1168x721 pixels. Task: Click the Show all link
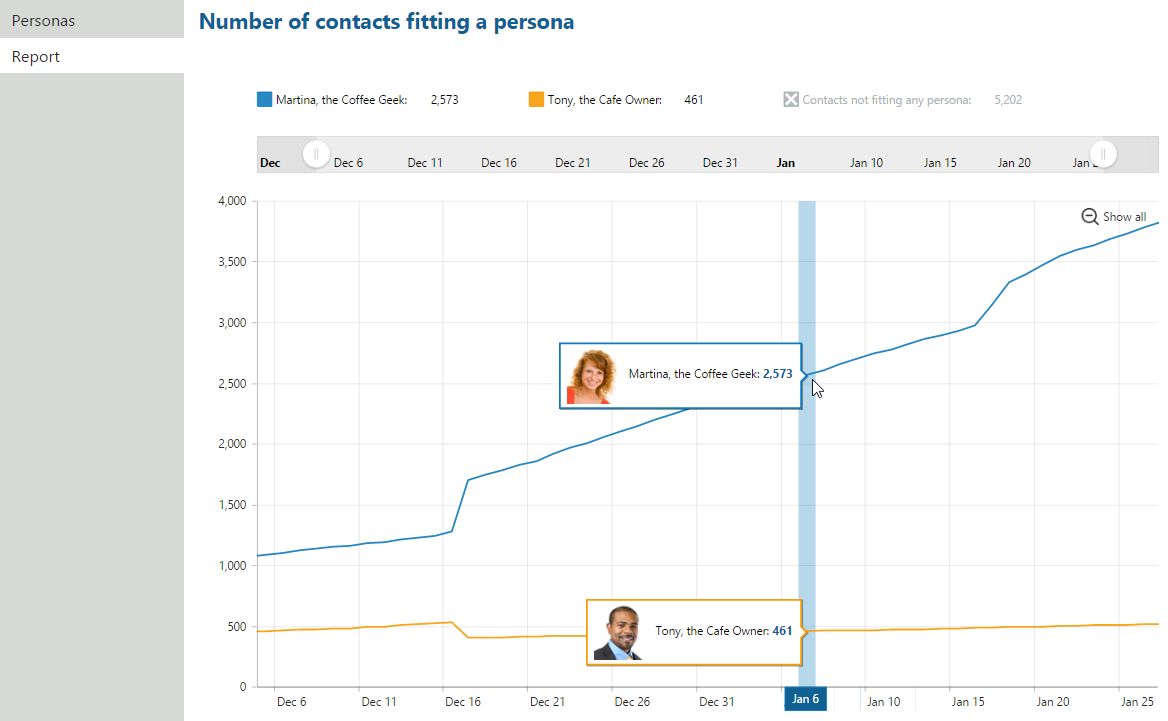pos(1124,216)
